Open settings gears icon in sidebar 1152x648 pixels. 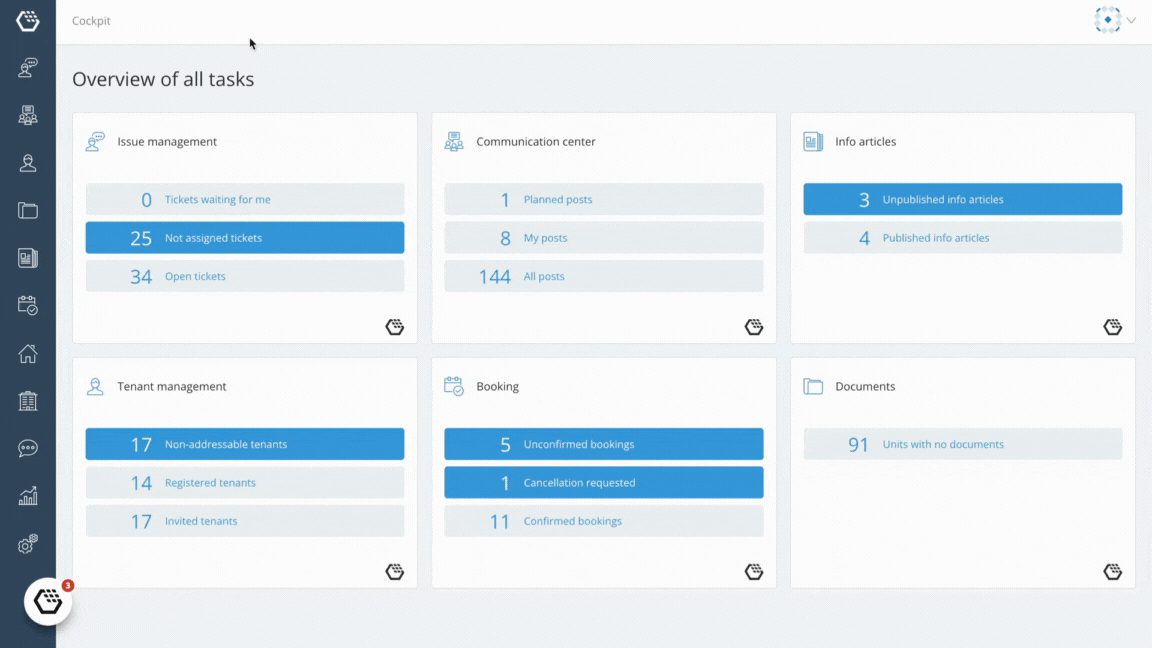click(x=28, y=544)
